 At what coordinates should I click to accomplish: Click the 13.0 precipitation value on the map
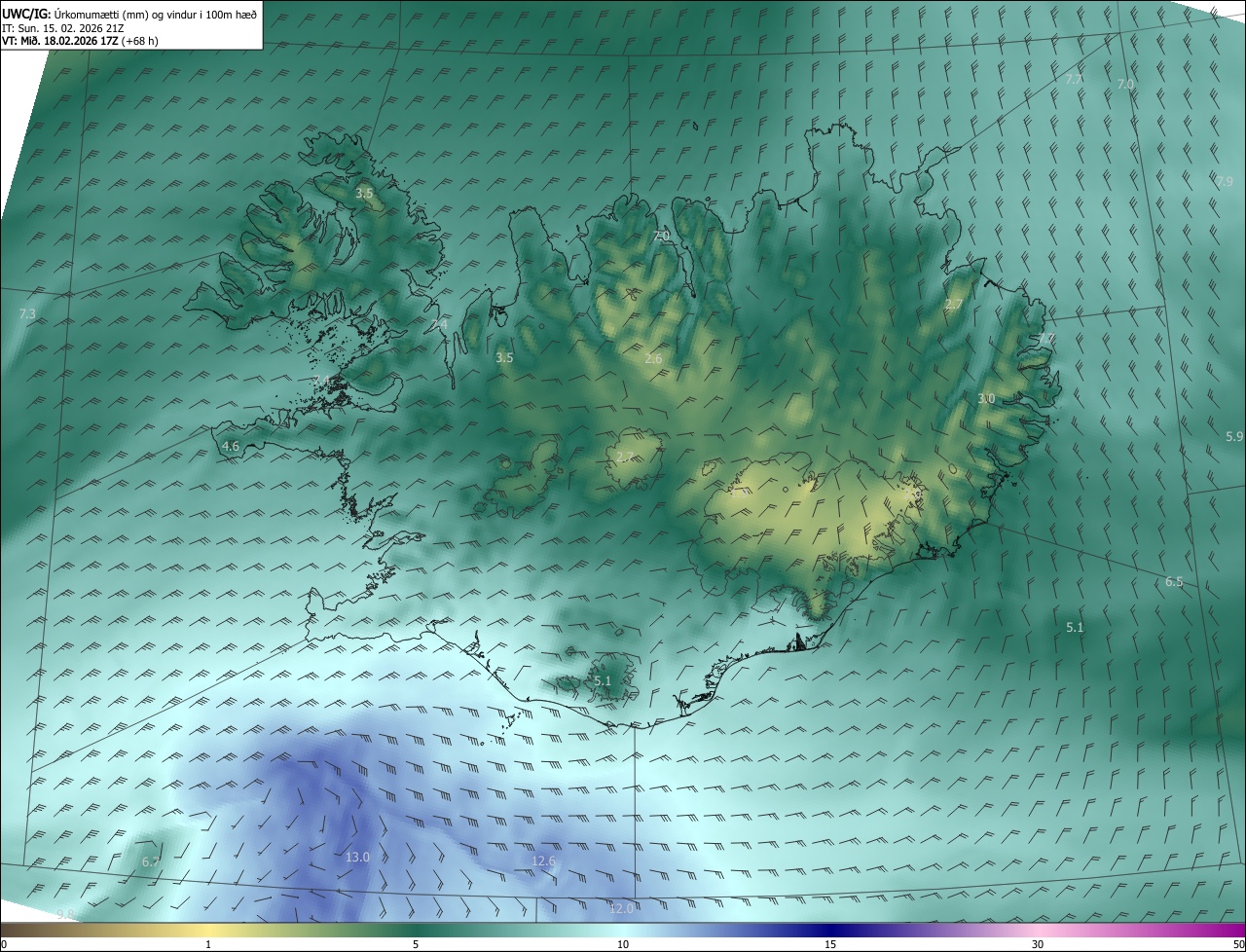pos(357,857)
